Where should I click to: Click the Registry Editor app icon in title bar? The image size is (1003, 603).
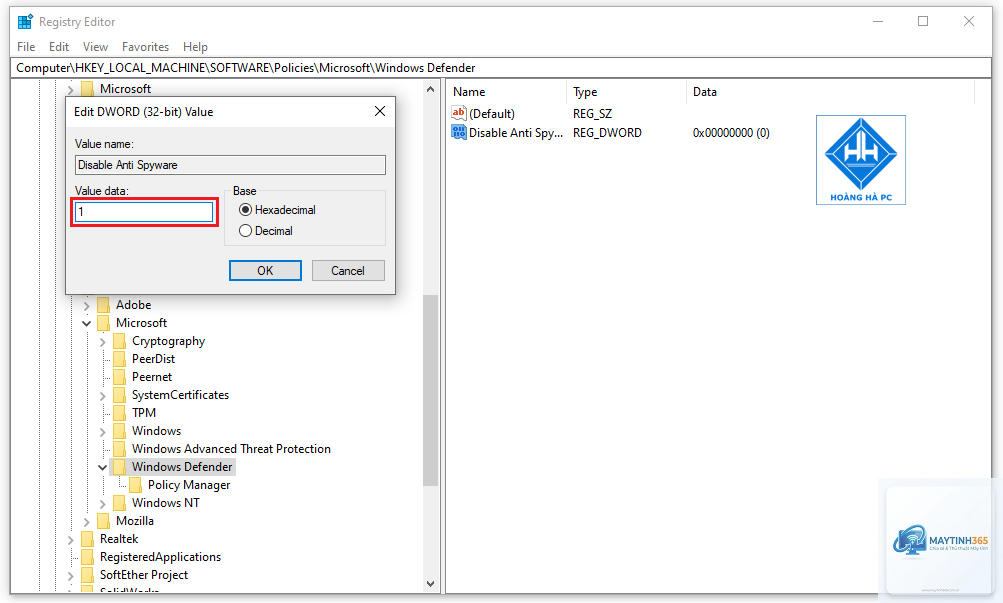pos(25,21)
